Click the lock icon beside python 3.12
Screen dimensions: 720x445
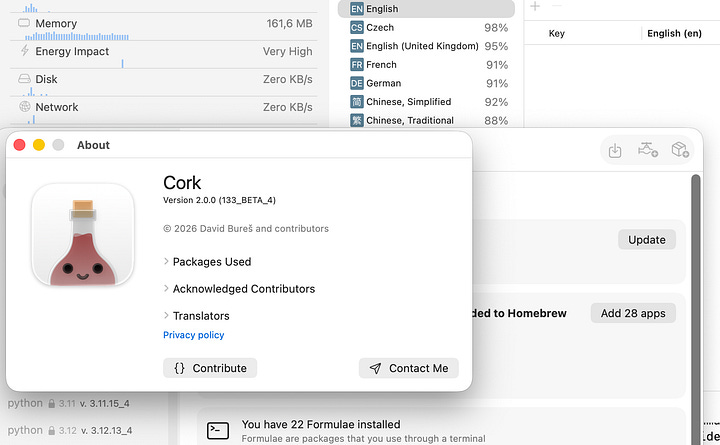pos(51,431)
